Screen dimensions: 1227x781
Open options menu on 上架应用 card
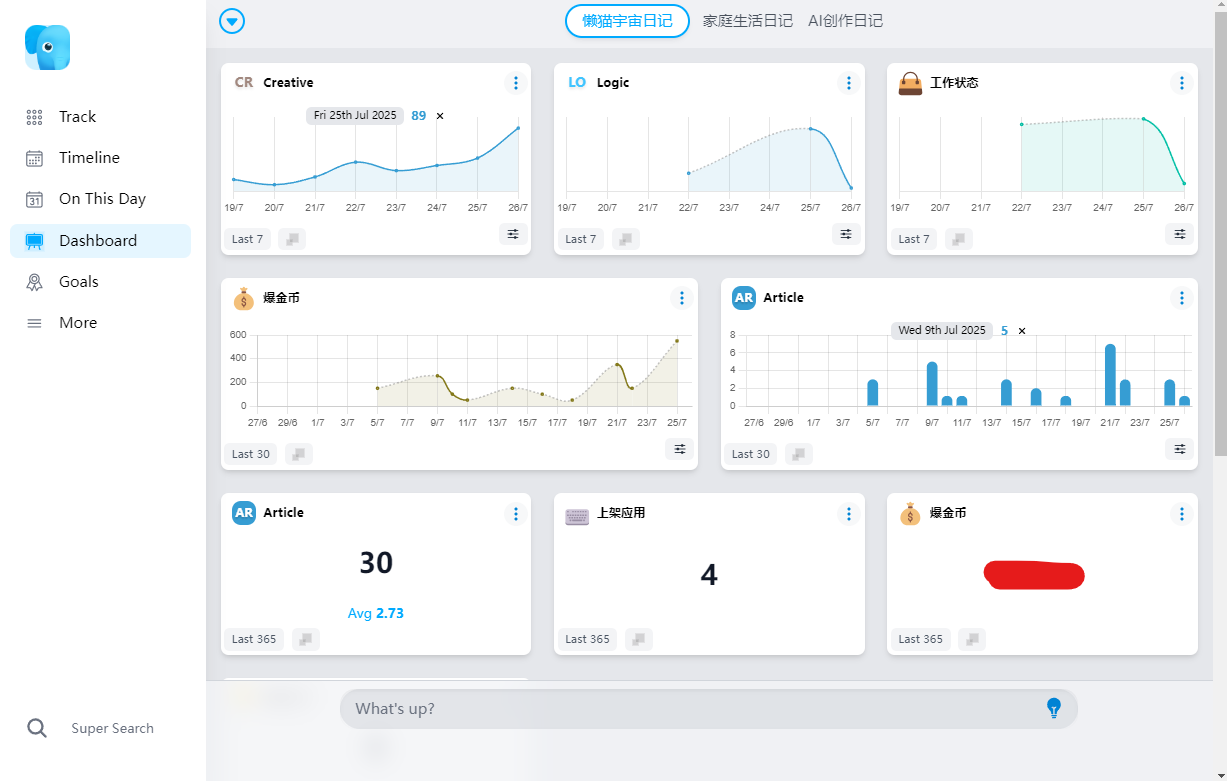(x=848, y=514)
